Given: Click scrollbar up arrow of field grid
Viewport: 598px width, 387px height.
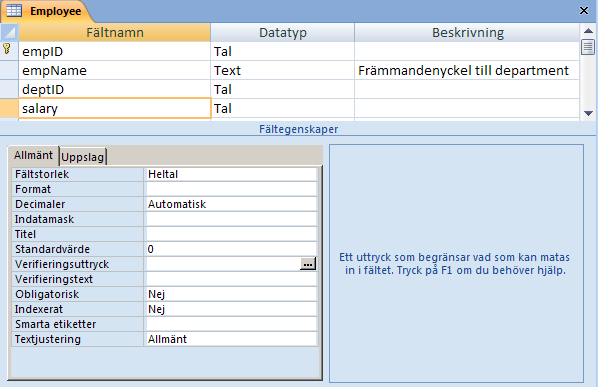Looking at the screenshot, I should pos(588,31).
